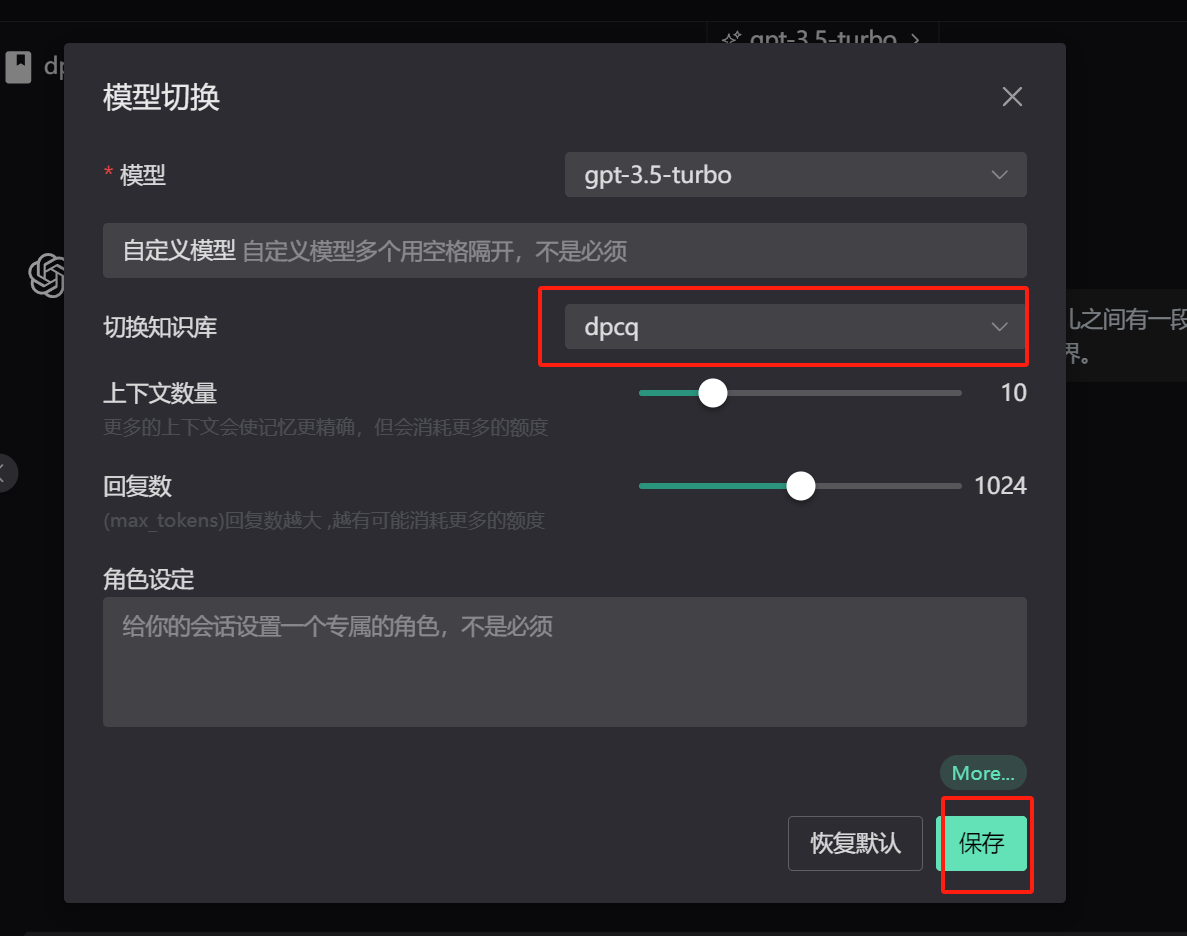The height and width of the screenshot is (936, 1187).
Task: Save settings with the 保存 button
Action: click(x=981, y=843)
